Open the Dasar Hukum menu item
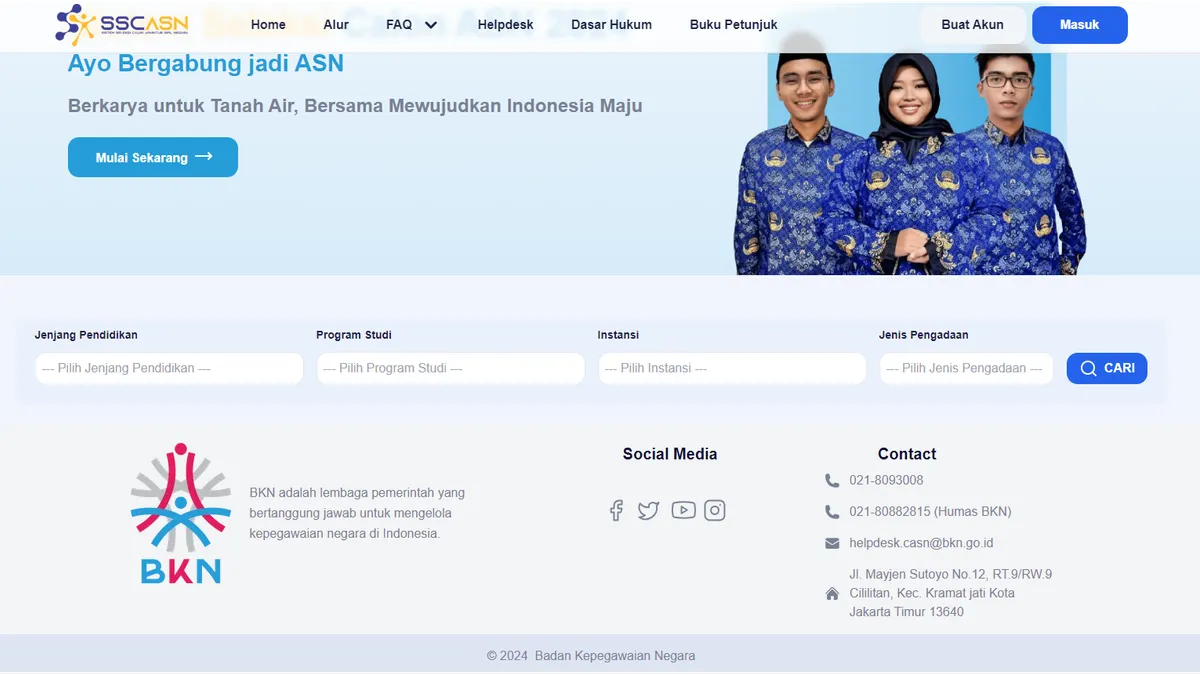 click(611, 25)
